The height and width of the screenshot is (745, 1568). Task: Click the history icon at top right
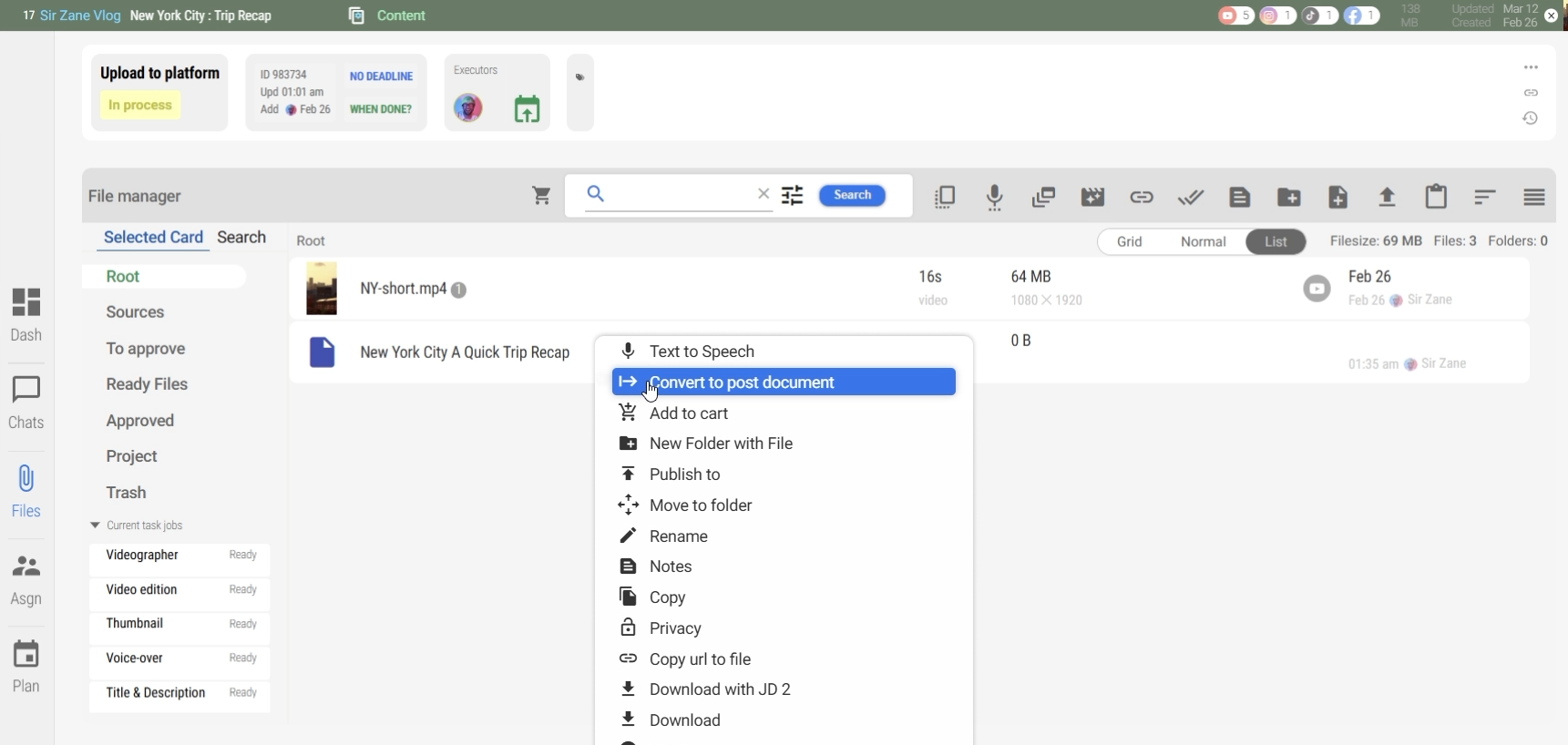(1532, 119)
